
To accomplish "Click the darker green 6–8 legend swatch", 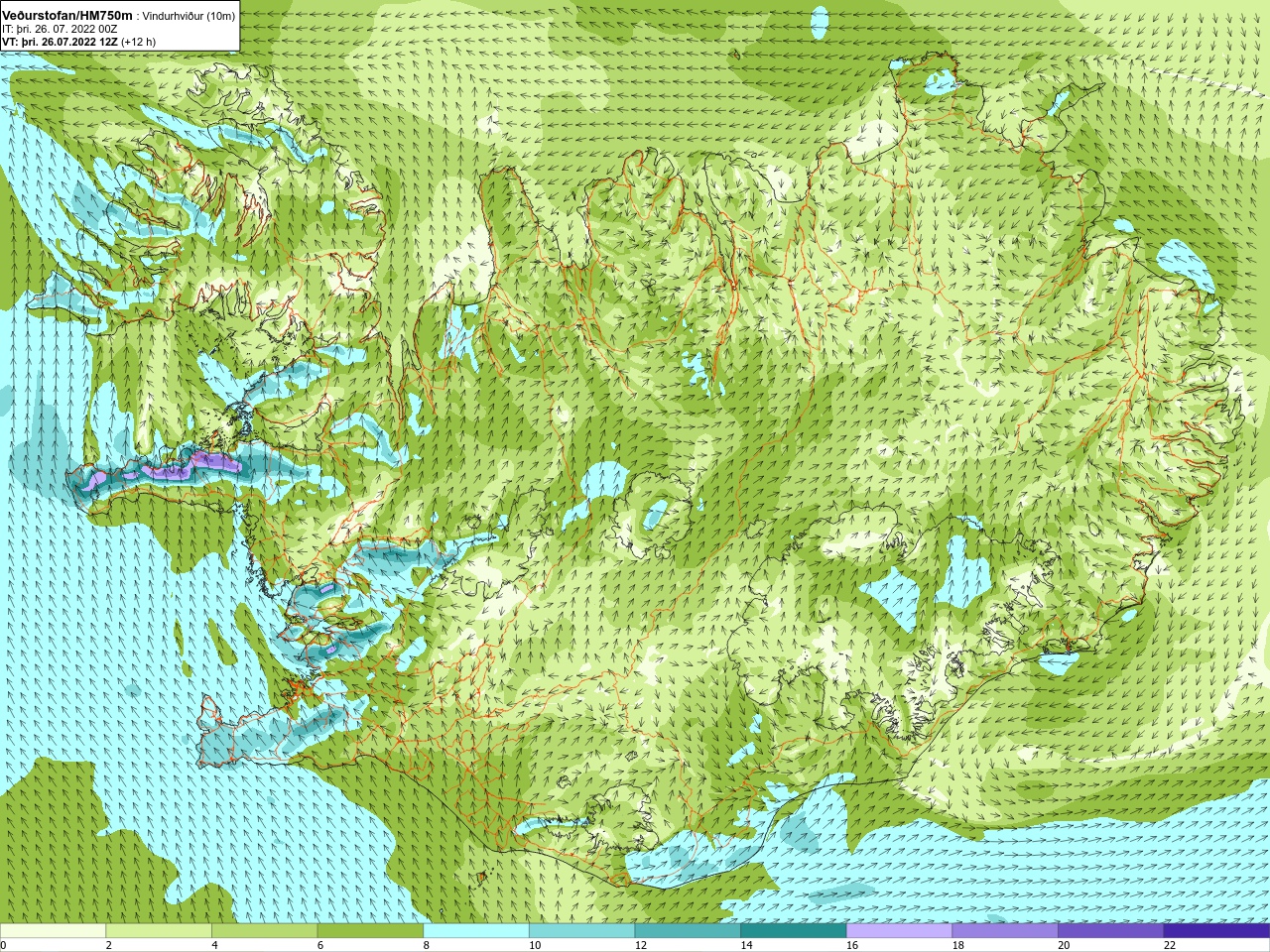I will pyautogui.click(x=370, y=931).
